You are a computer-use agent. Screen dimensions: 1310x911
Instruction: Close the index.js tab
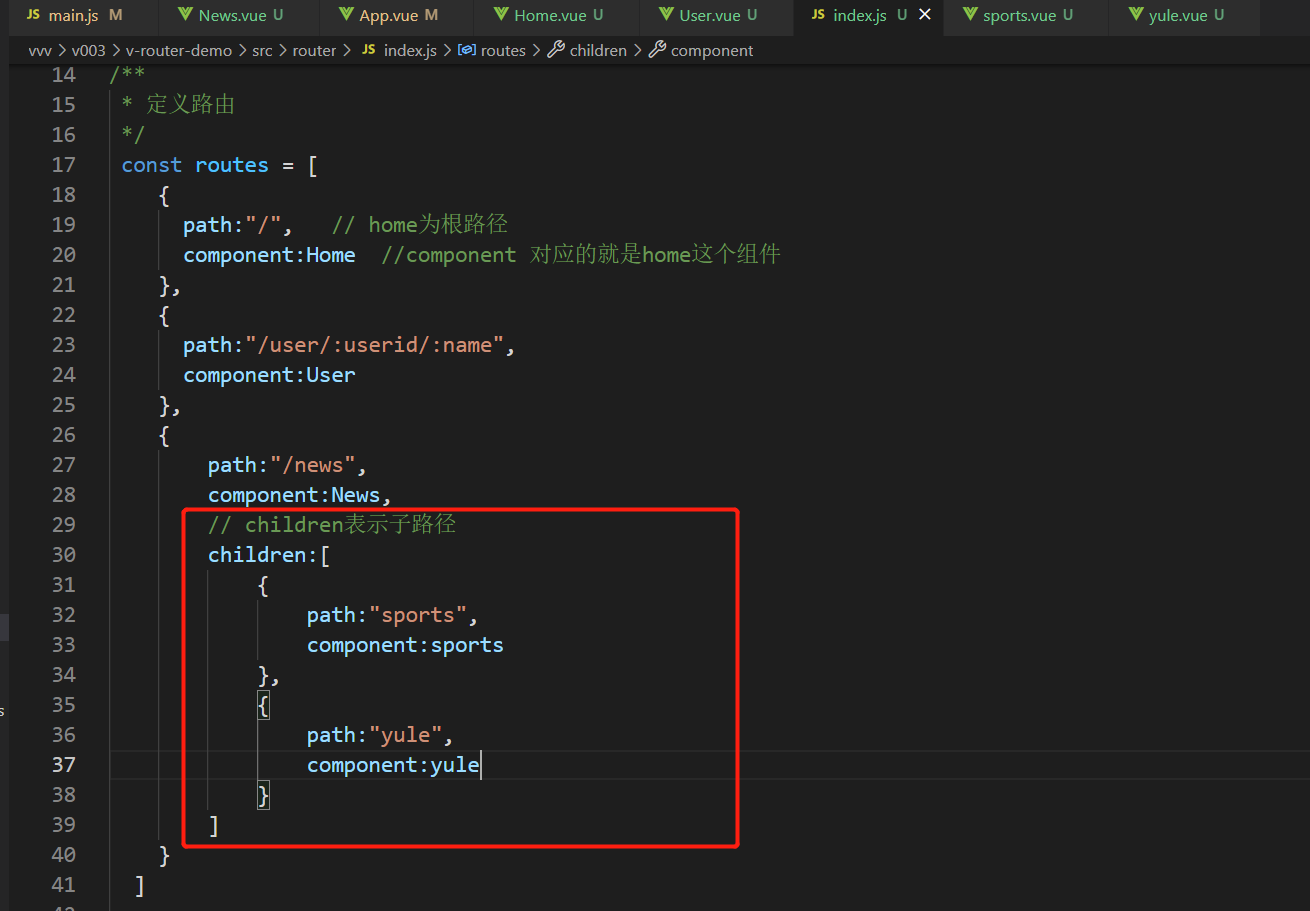(924, 15)
